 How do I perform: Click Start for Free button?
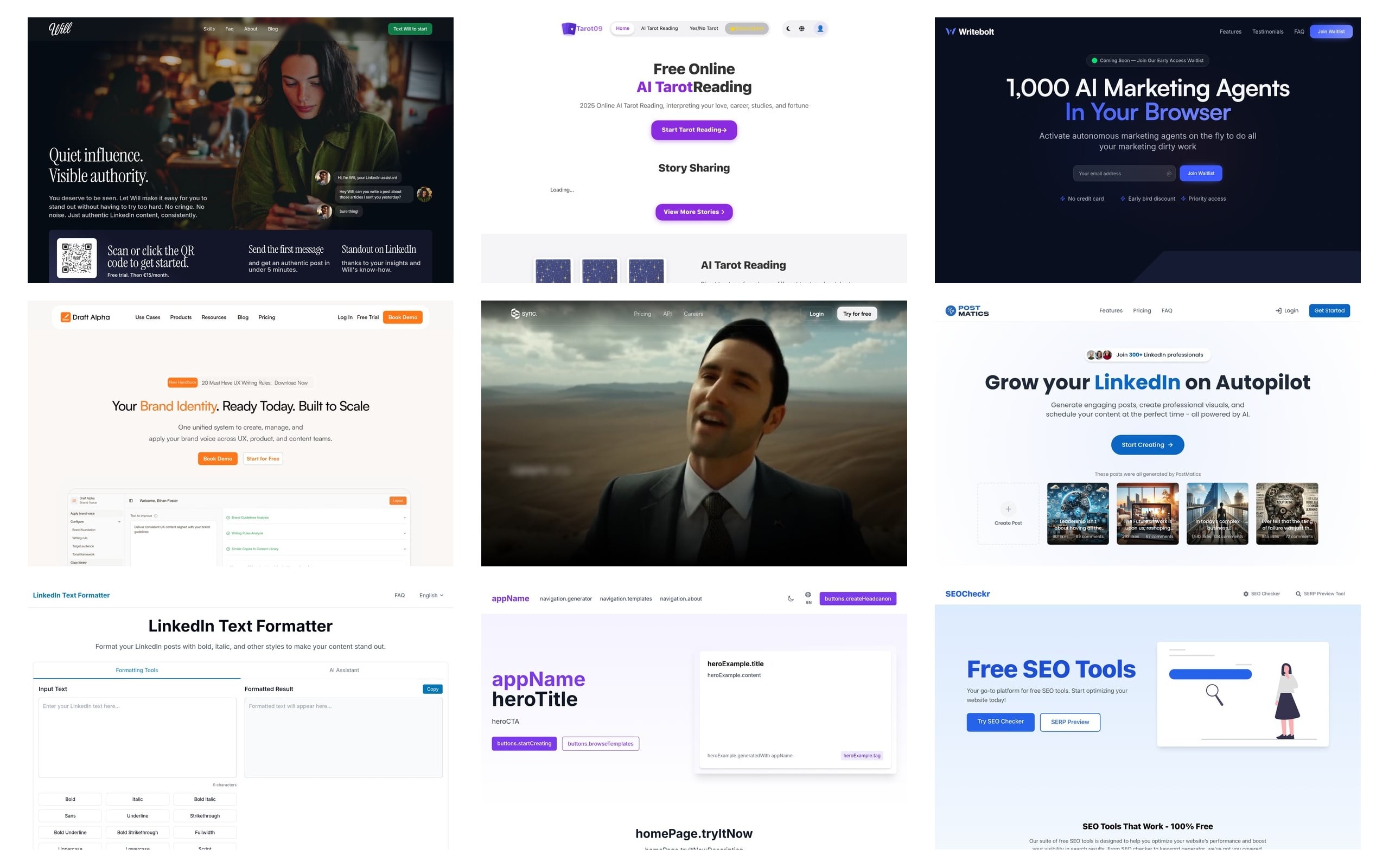pos(263,459)
